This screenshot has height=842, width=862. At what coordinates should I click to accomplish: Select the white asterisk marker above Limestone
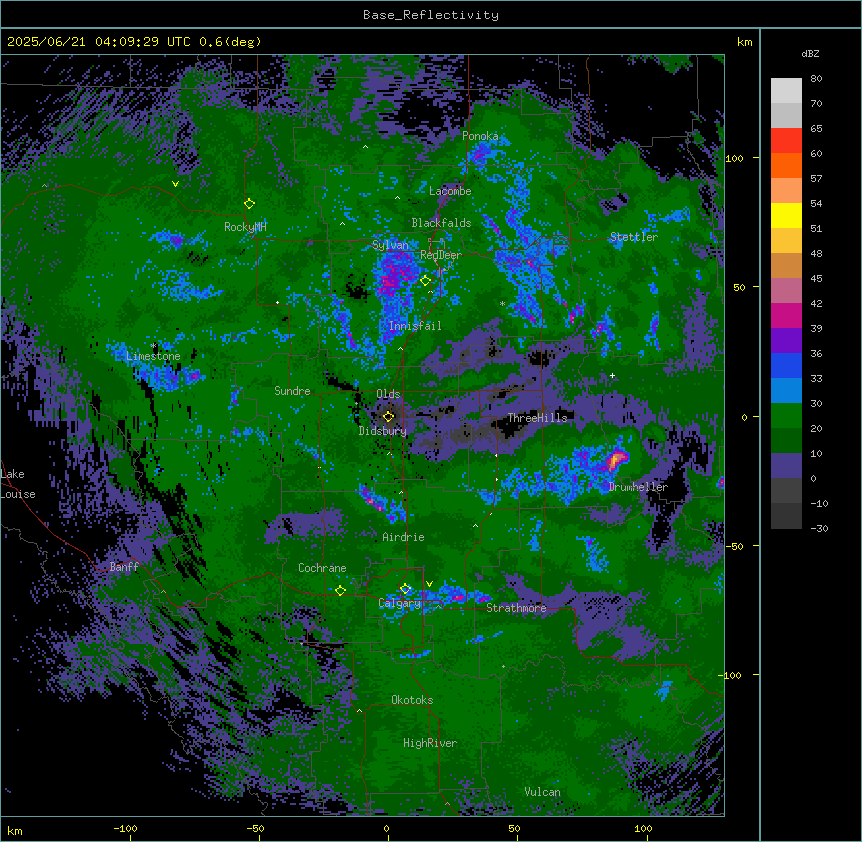click(x=154, y=346)
